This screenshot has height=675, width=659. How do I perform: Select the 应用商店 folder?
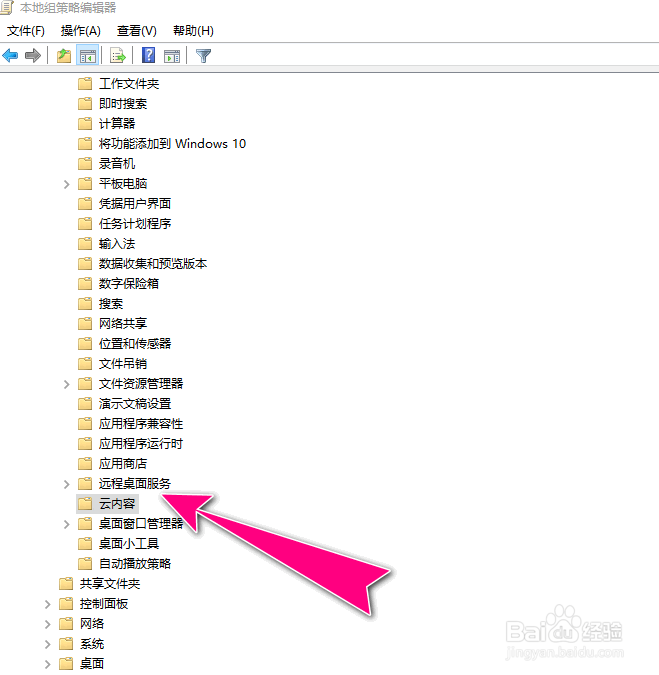123,464
